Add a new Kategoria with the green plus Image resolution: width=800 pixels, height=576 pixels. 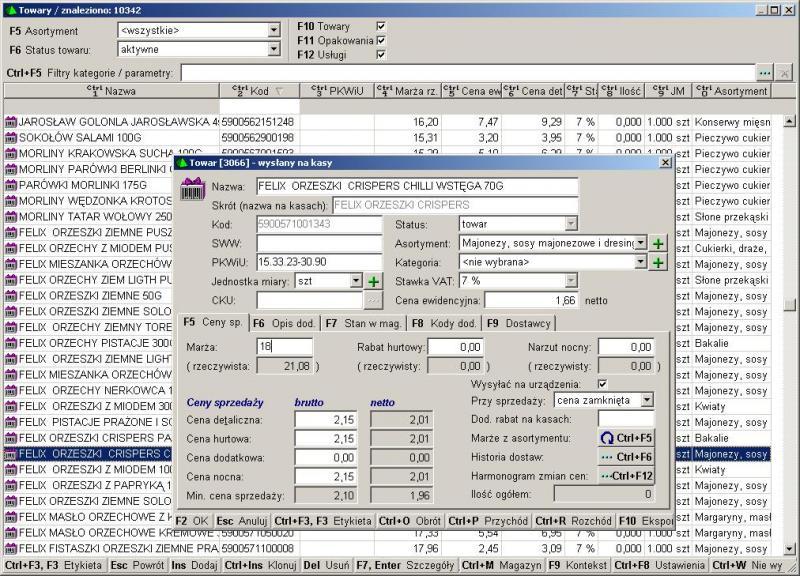tap(658, 263)
